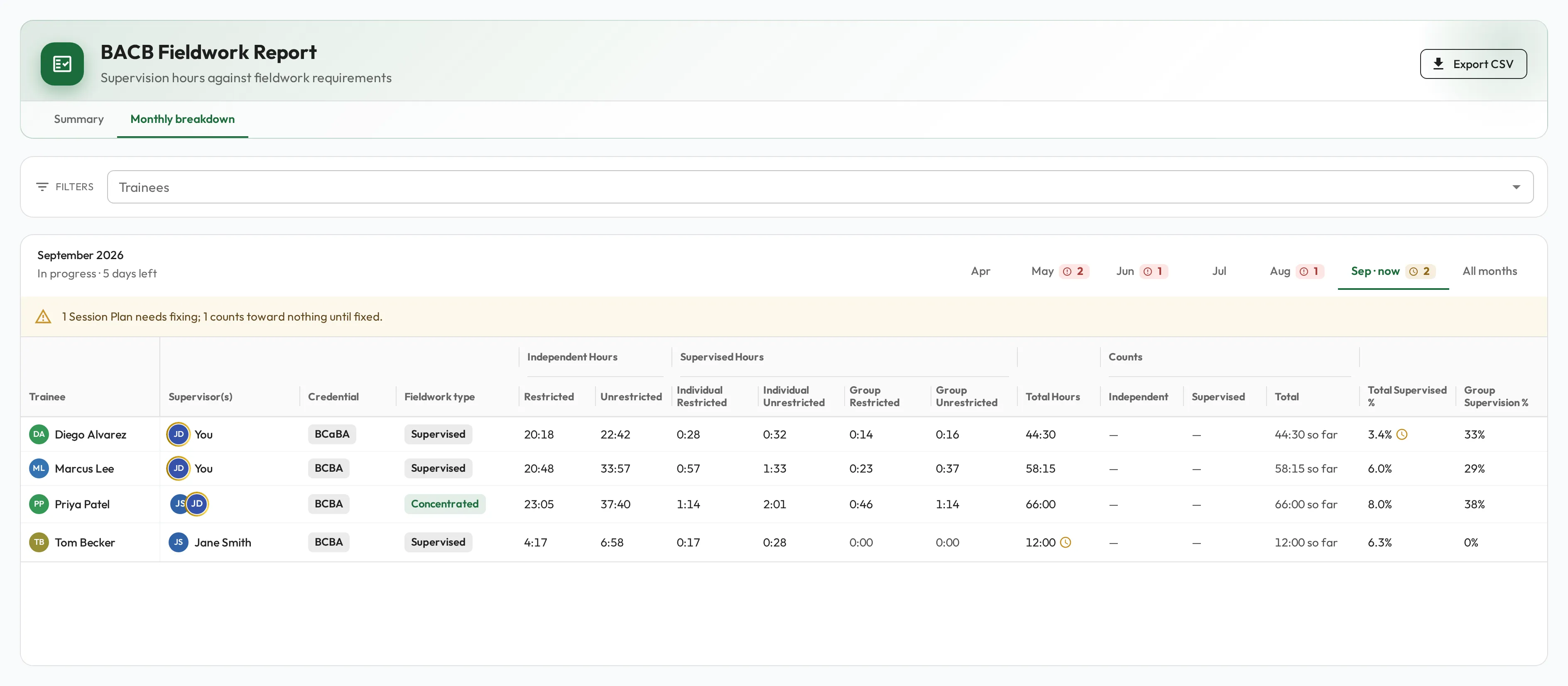
Task: Click the Marcus Lee trainee name
Action: [x=84, y=469]
